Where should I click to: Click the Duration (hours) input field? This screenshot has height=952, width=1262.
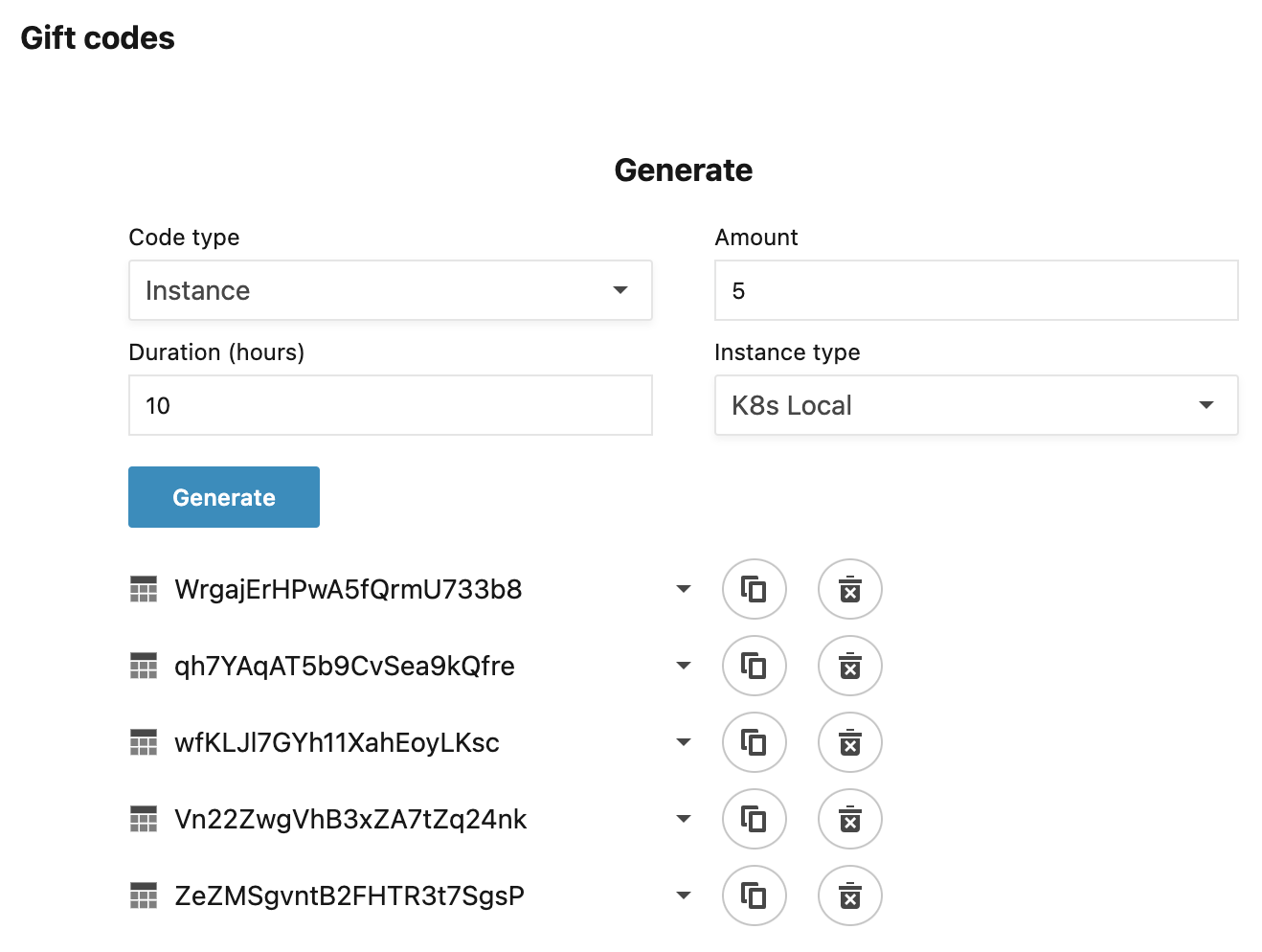tap(391, 405)
